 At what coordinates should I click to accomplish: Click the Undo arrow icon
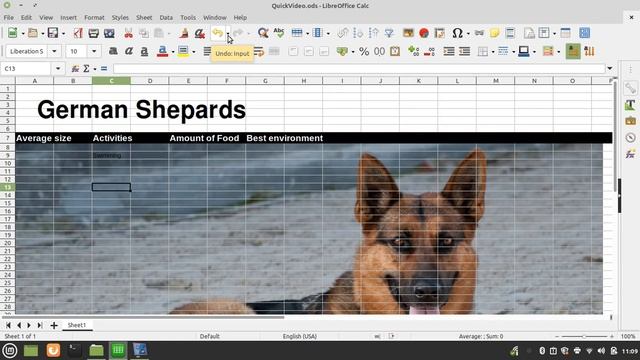coord(218,33)
